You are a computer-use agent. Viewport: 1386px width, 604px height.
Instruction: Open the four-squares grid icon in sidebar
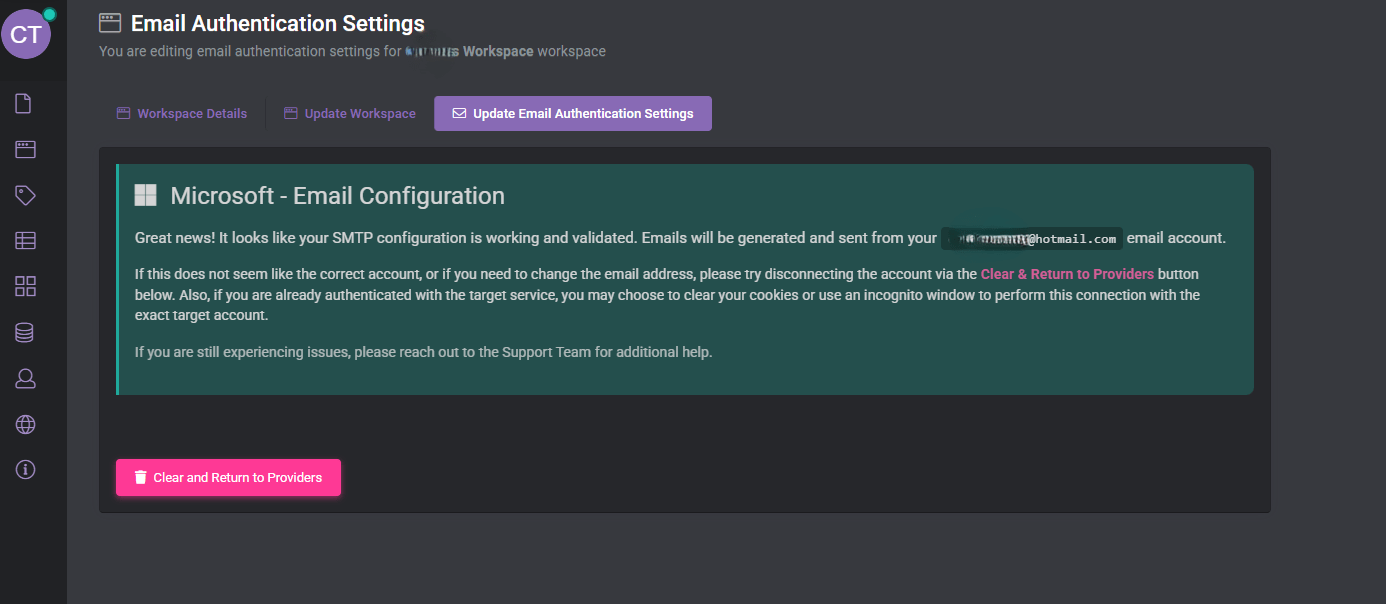(25, 287)
